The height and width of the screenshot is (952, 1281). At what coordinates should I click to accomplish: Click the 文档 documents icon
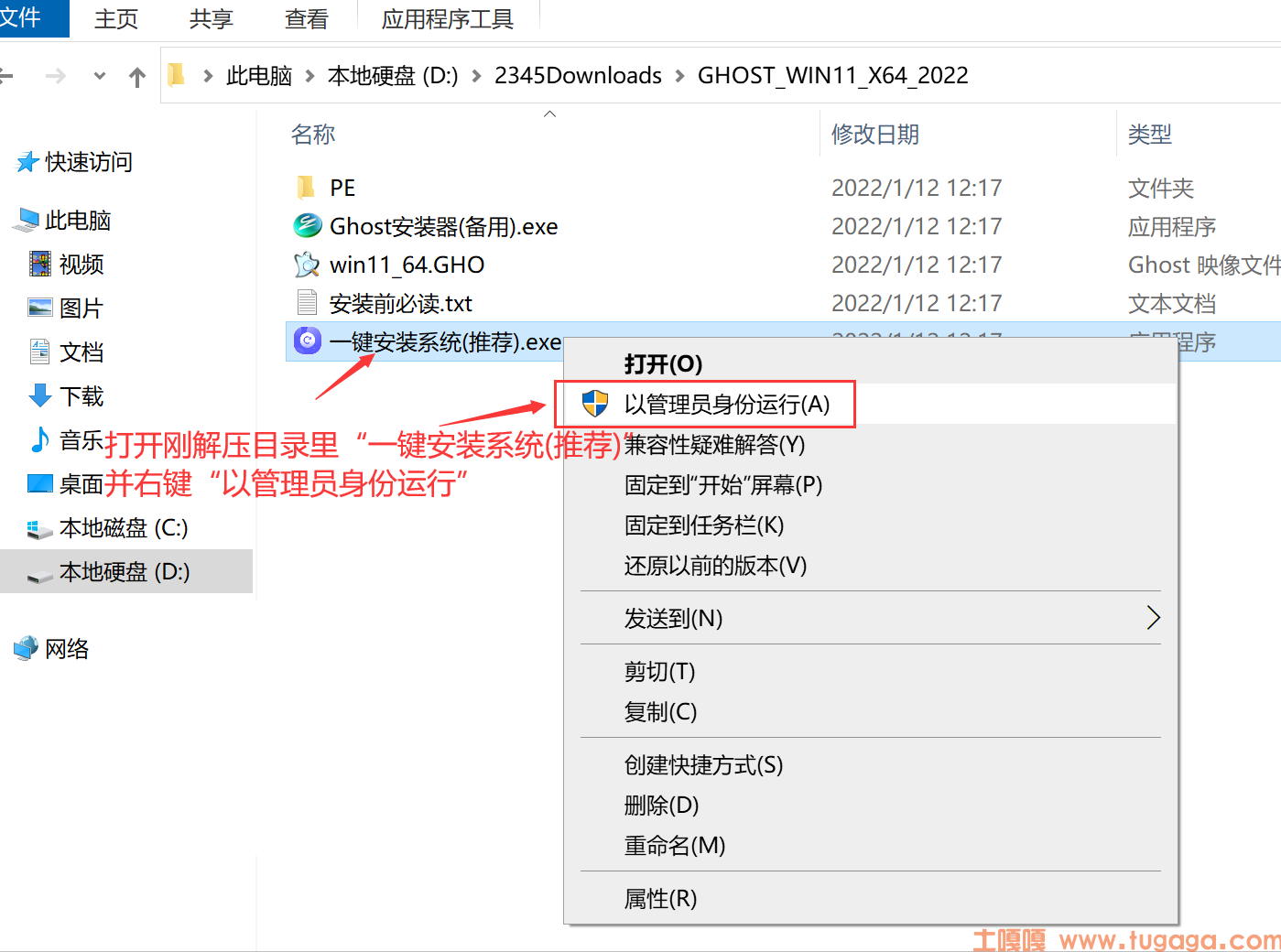40,352
